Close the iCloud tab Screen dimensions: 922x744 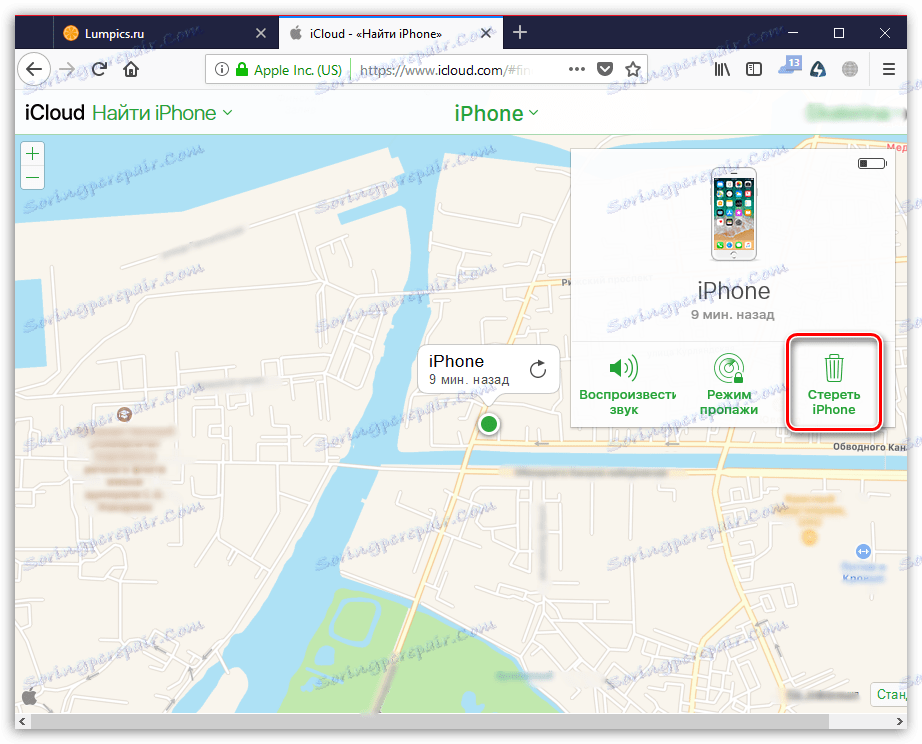click(x=486, y=34)
